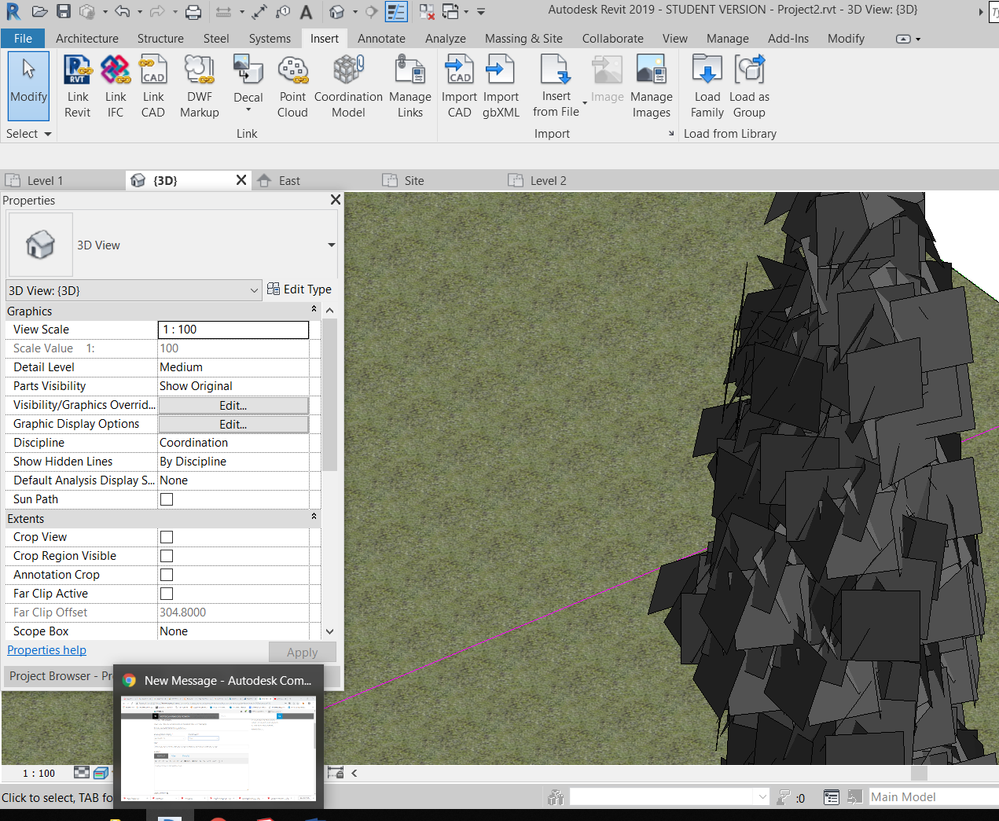Click the Switch Windows icon
The width and height of the screenshot is (999, 821).
coord(450,11)
